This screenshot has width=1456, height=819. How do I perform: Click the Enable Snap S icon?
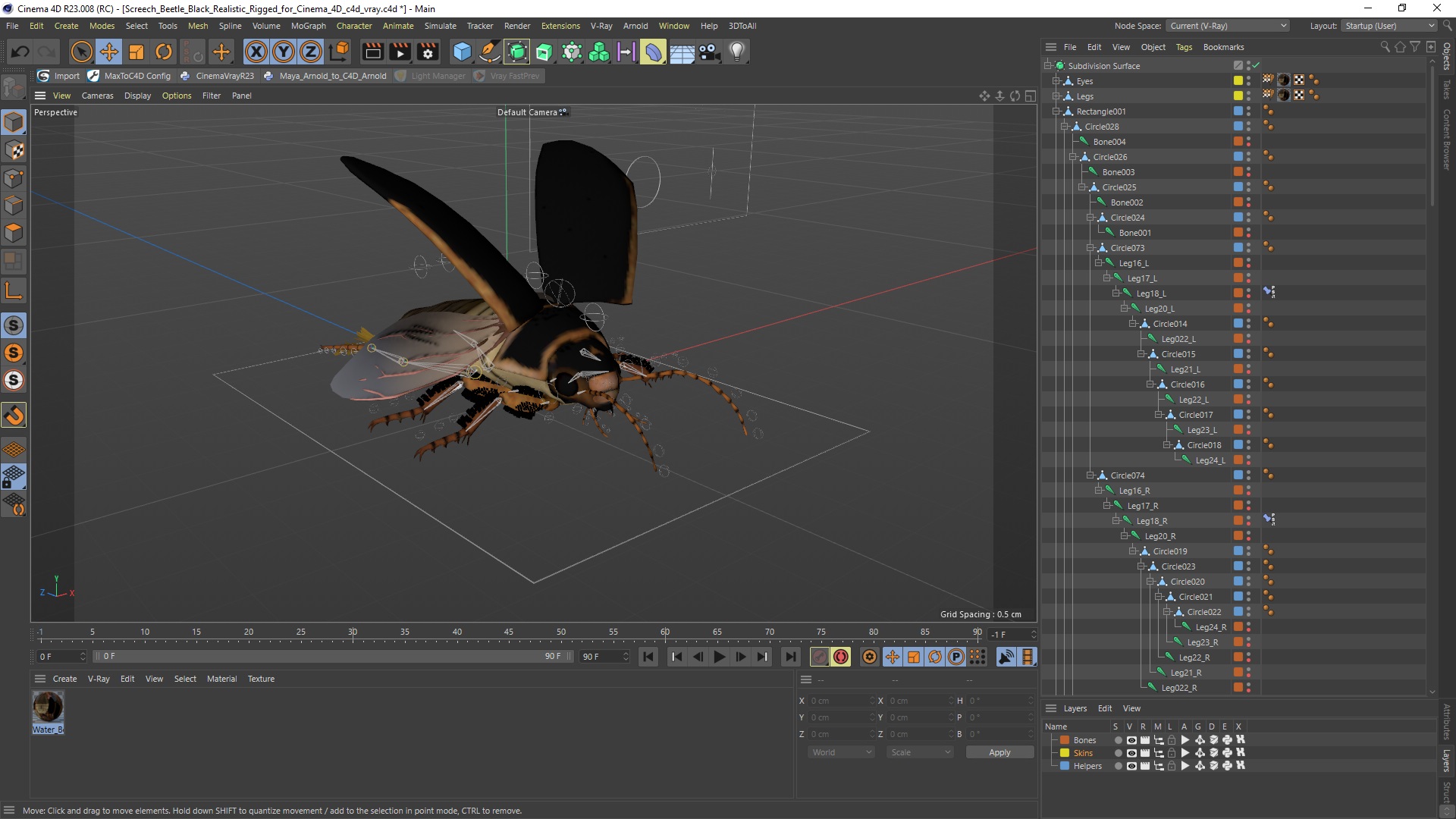[x=14, y=325]
